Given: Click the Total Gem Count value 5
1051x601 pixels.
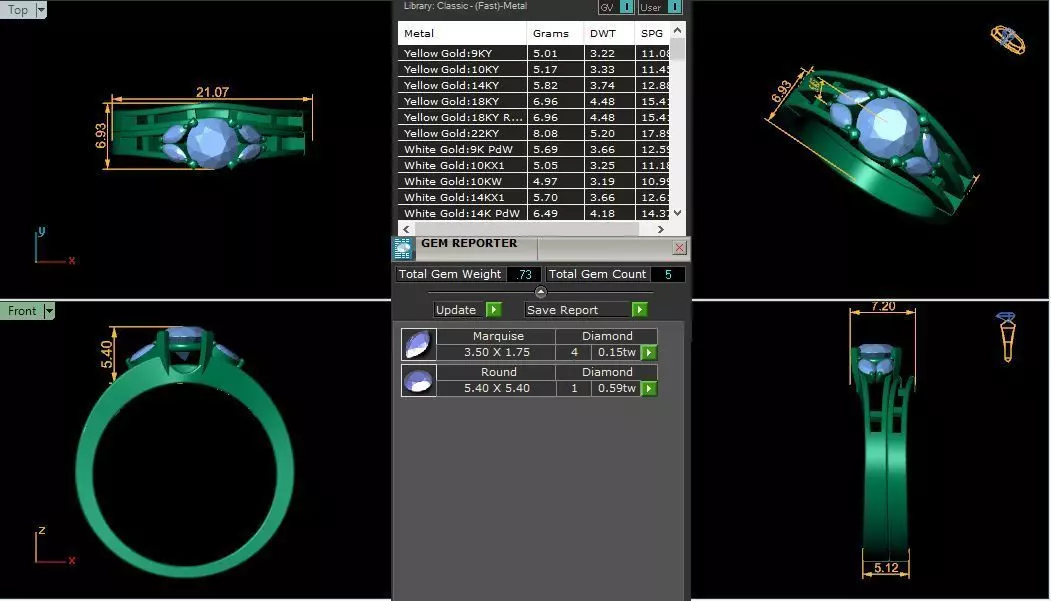Looking at the screenshot, I should click(x=668, y=274).
